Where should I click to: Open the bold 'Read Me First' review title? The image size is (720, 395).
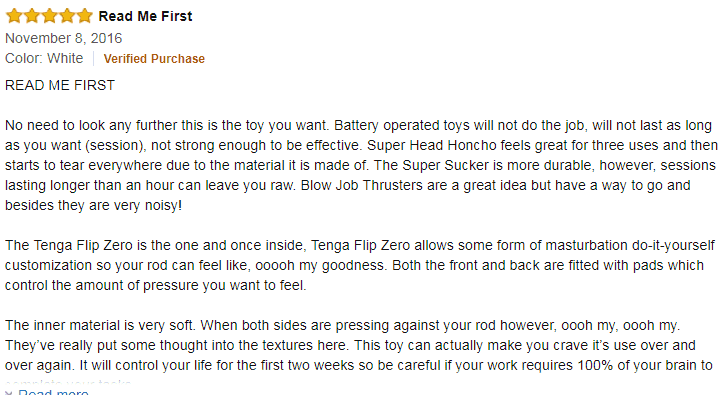pyautogui.click(x=146, y=16)
